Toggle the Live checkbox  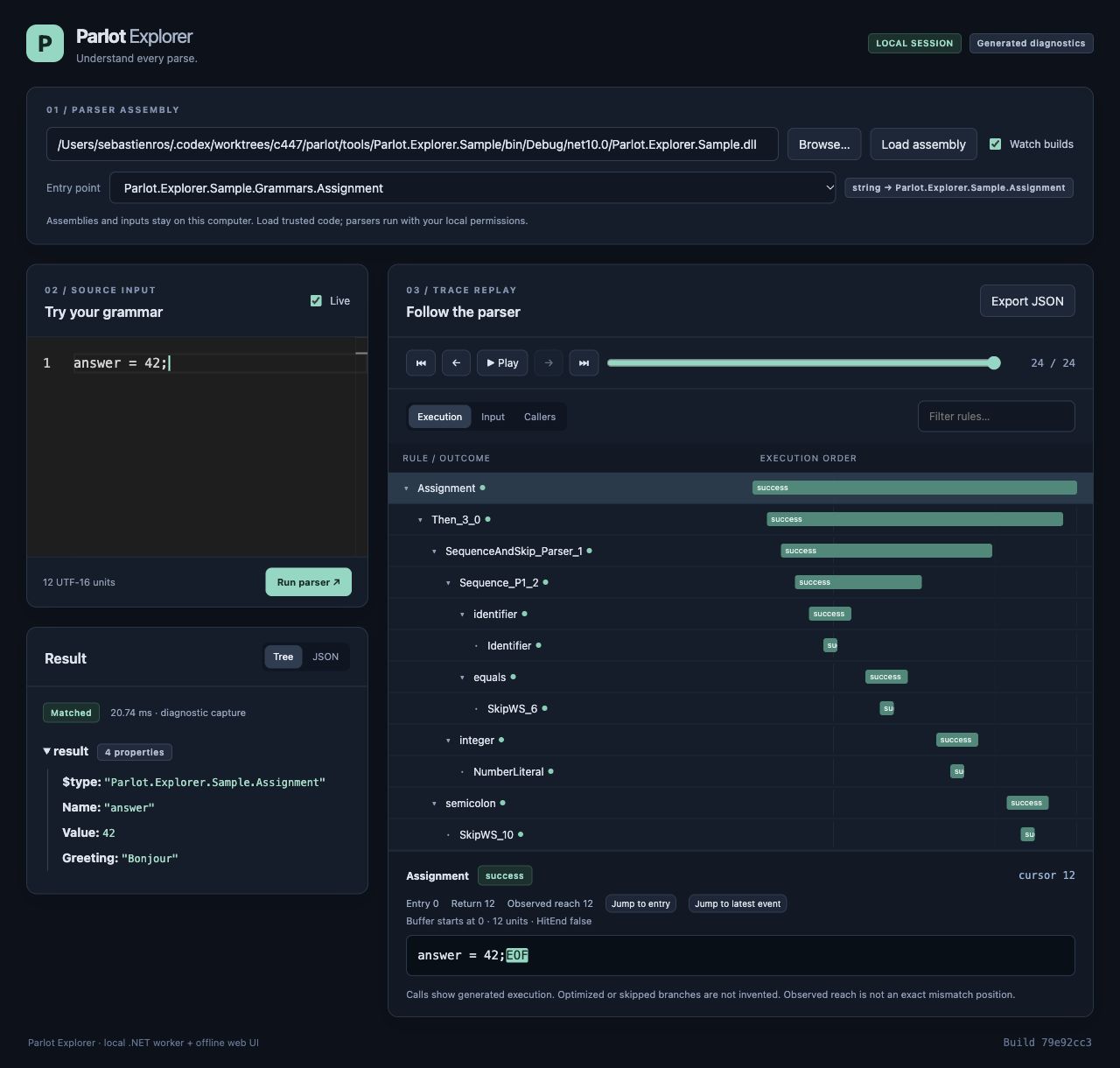point(316,301)
